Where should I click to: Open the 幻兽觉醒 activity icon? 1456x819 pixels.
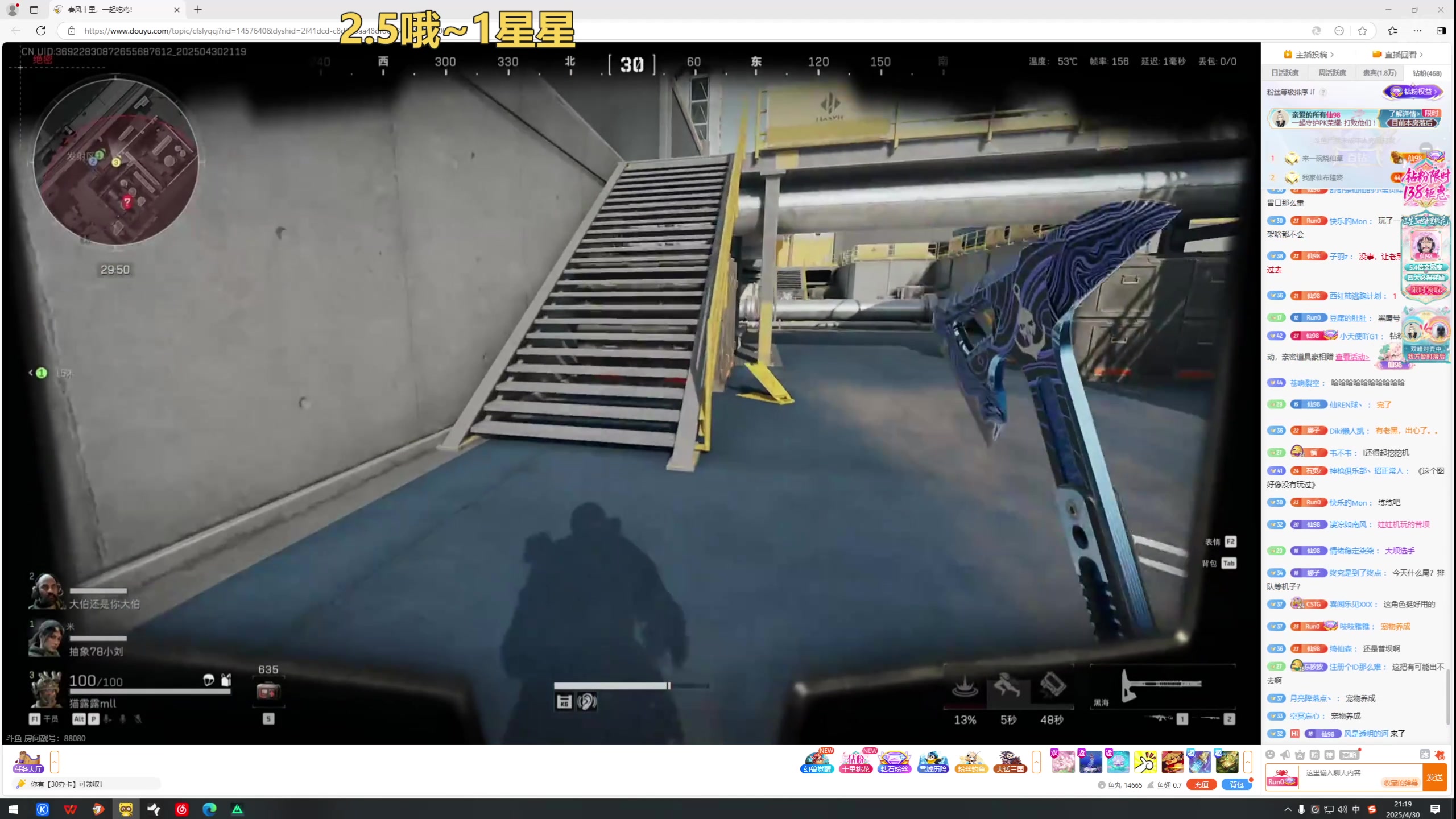click(817, 762)
